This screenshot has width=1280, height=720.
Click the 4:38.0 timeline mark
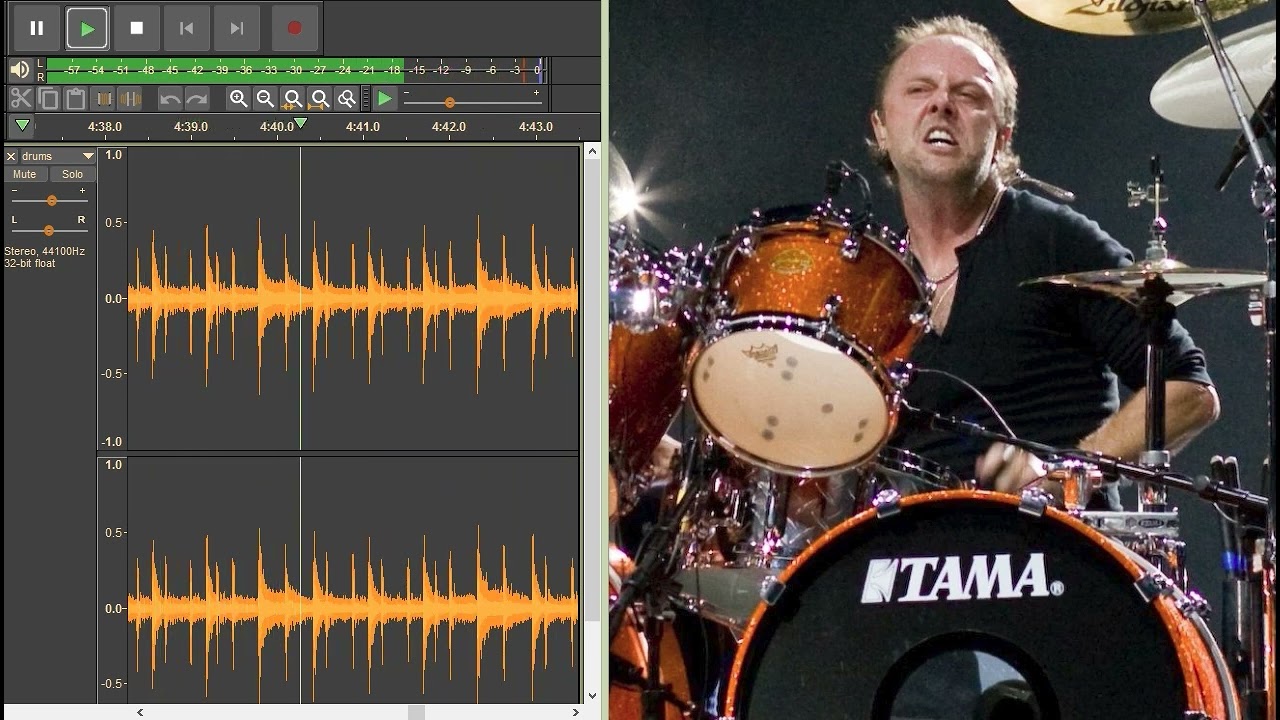click(x=105, y=127)
